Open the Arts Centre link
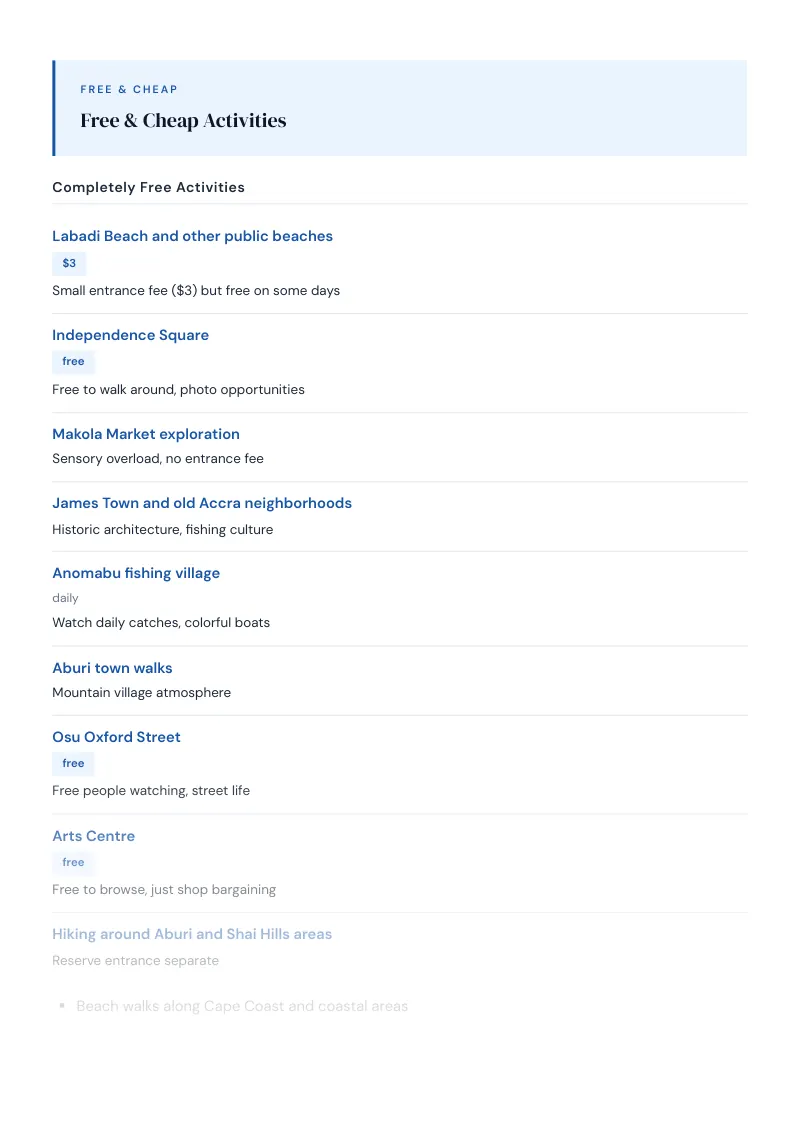 tap(93, 836)
